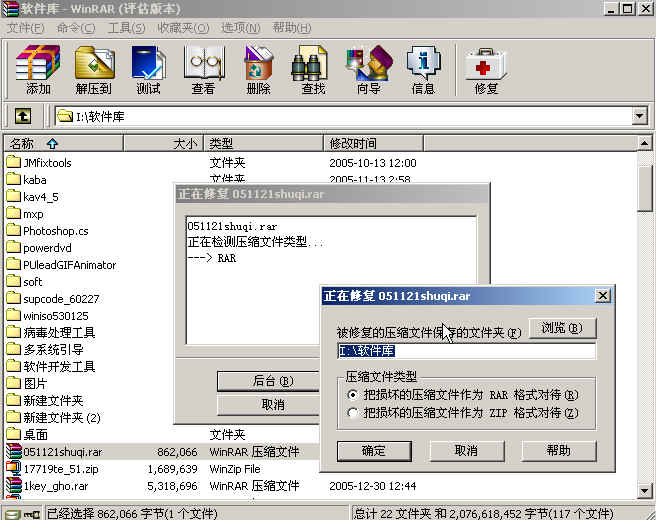
Task: Select the 新建文件夹 (2) folder row
Action: (x=62, y=418)
